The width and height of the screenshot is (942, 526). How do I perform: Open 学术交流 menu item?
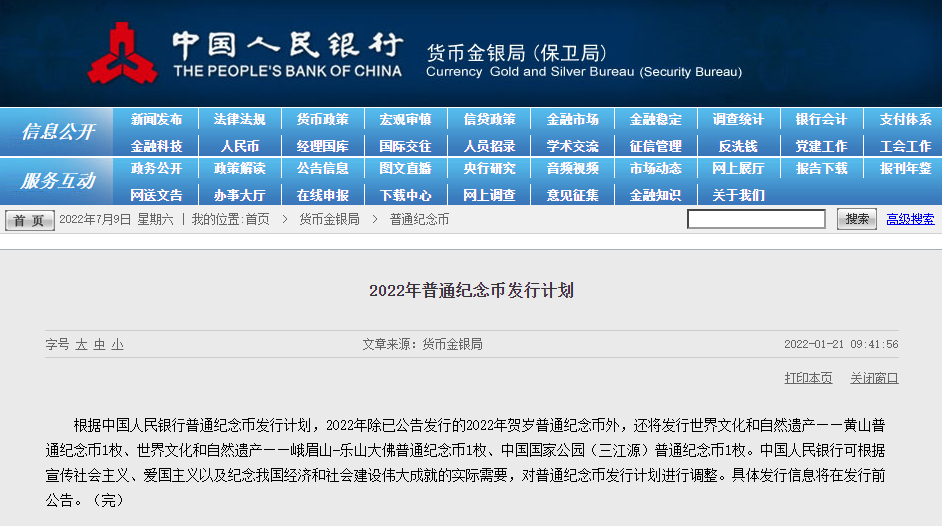(x=573, y=146)
